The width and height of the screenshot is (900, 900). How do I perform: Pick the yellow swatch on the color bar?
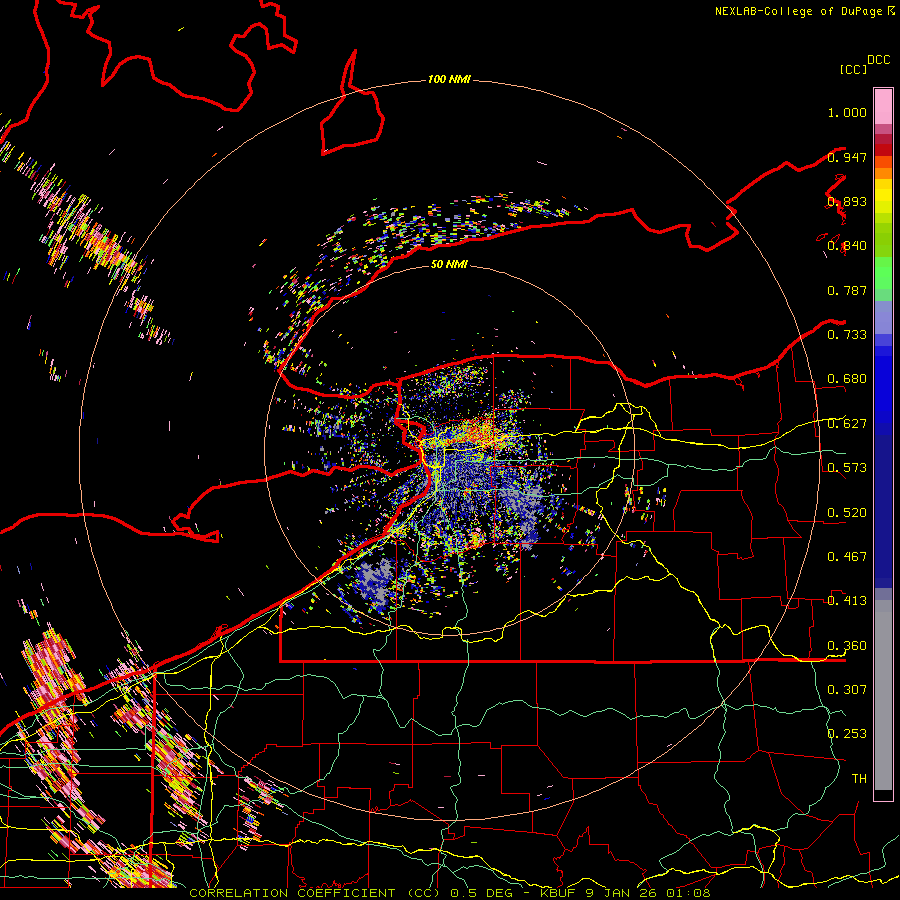point(883,196)
